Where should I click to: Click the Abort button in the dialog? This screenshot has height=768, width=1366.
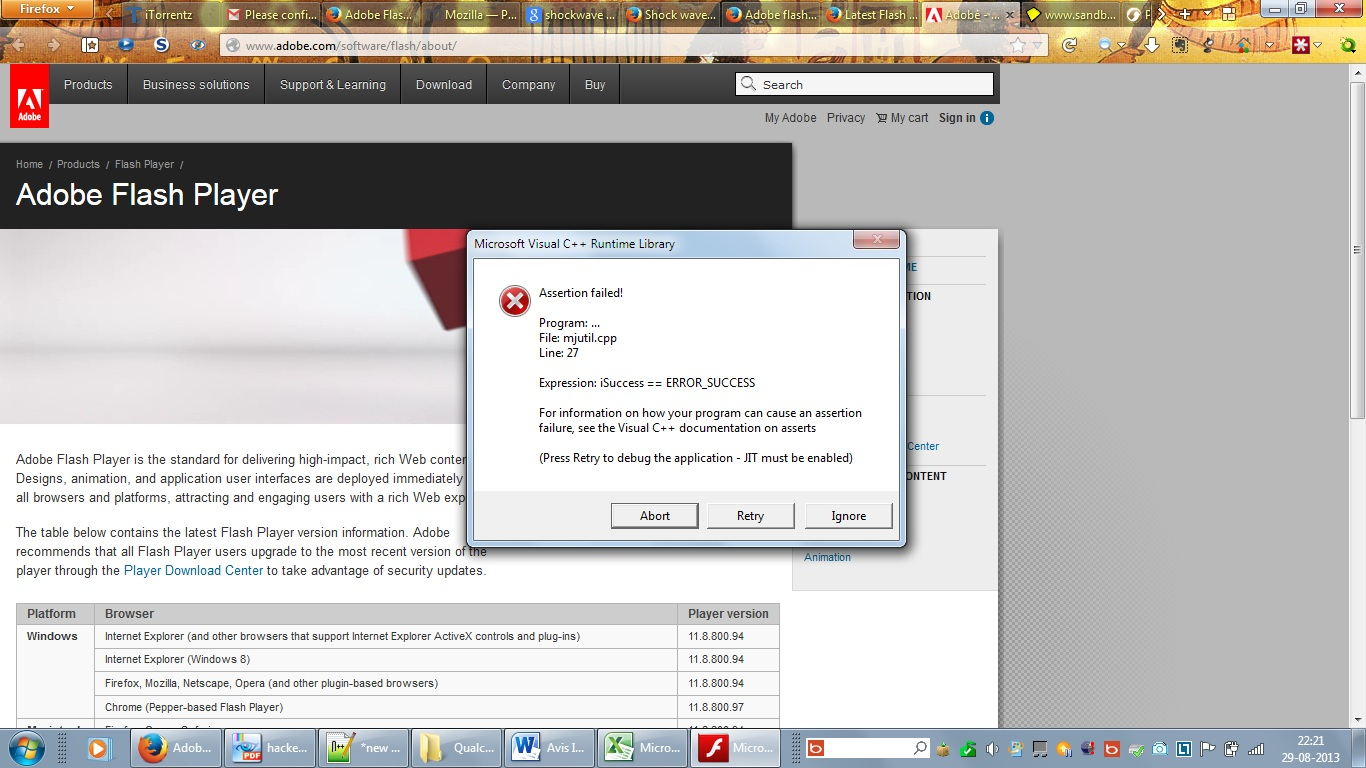[655, 516]
